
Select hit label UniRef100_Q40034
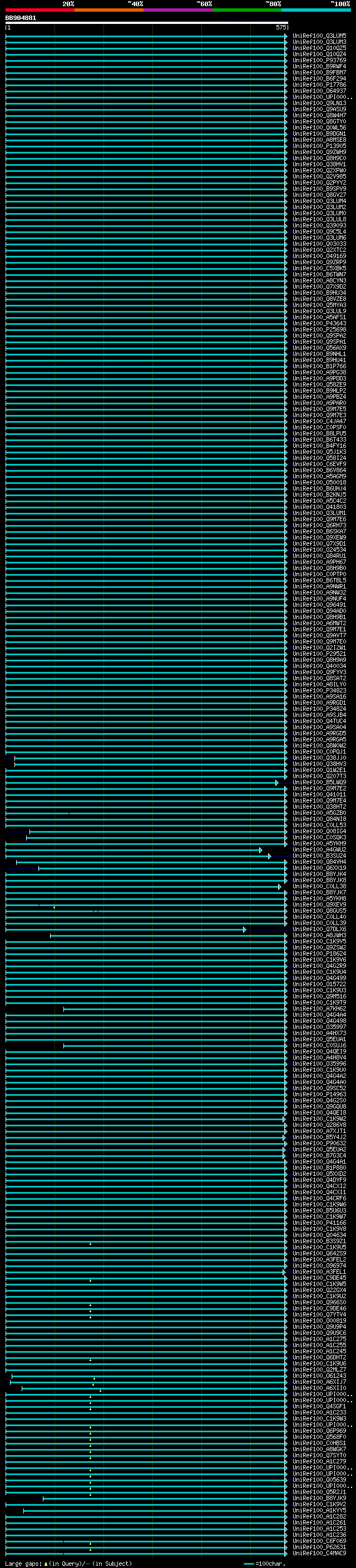[319, 666]
